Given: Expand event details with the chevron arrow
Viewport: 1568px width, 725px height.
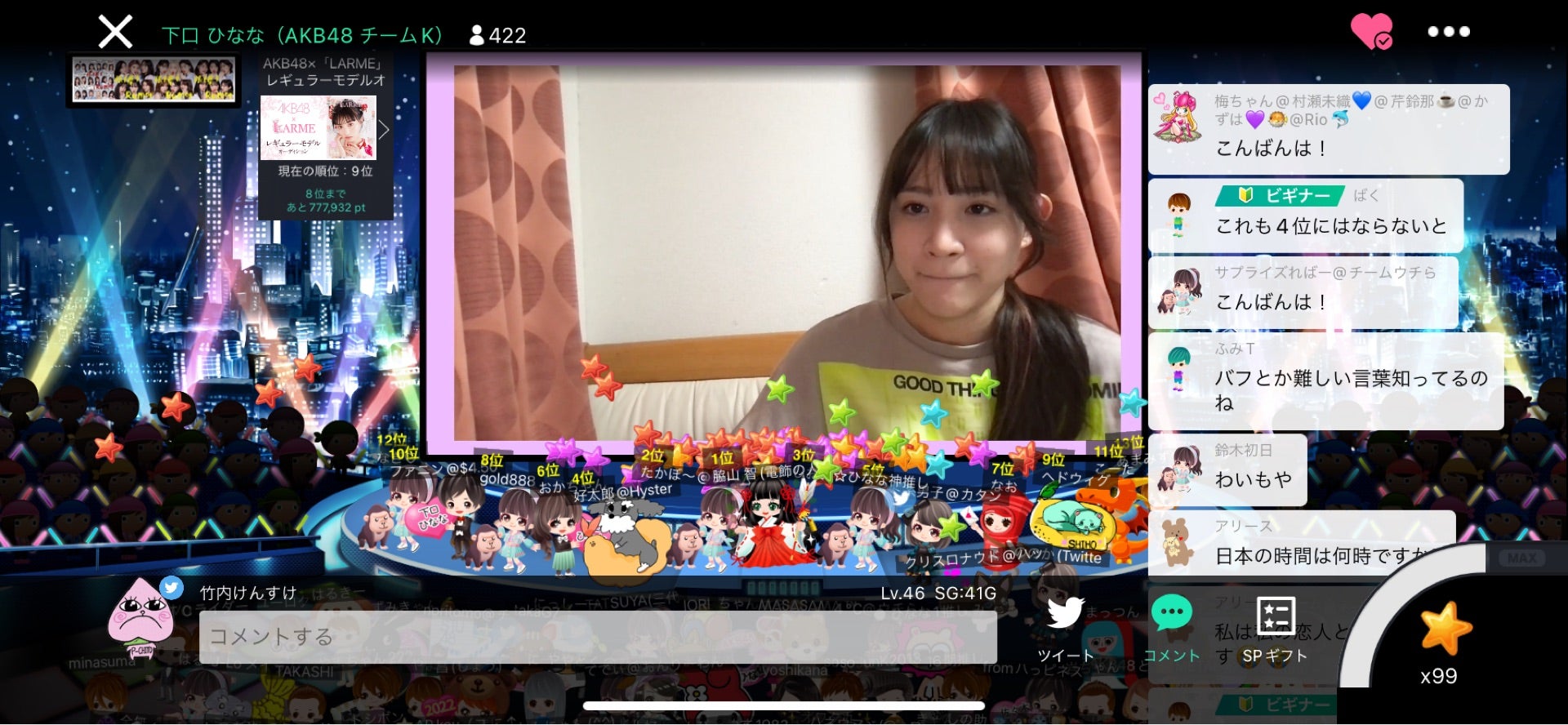Looking at the screenshot, I should pos(384,129).
